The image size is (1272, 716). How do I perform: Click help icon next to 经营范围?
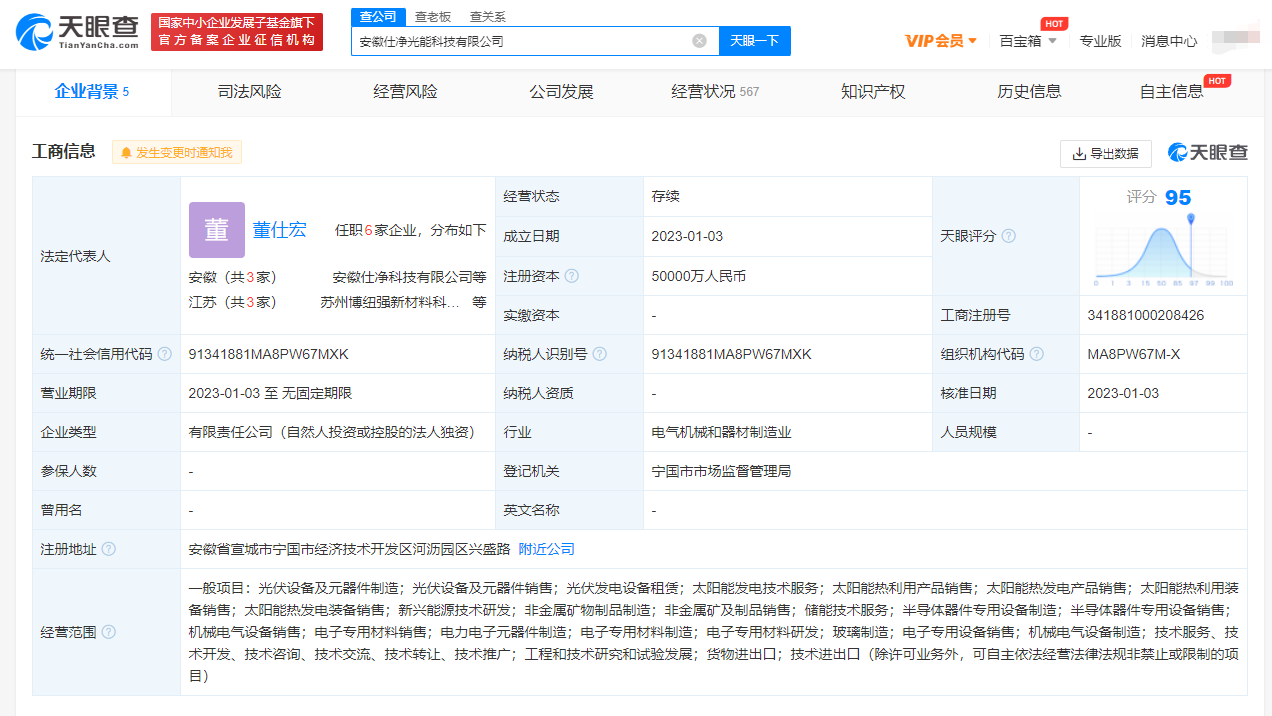coord(109,632)
